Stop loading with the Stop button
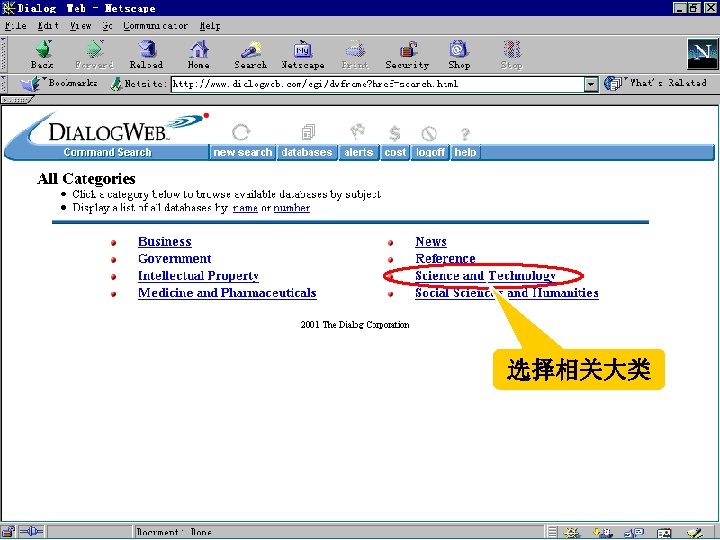Screen dimensions: 720x540 (512, 54)
